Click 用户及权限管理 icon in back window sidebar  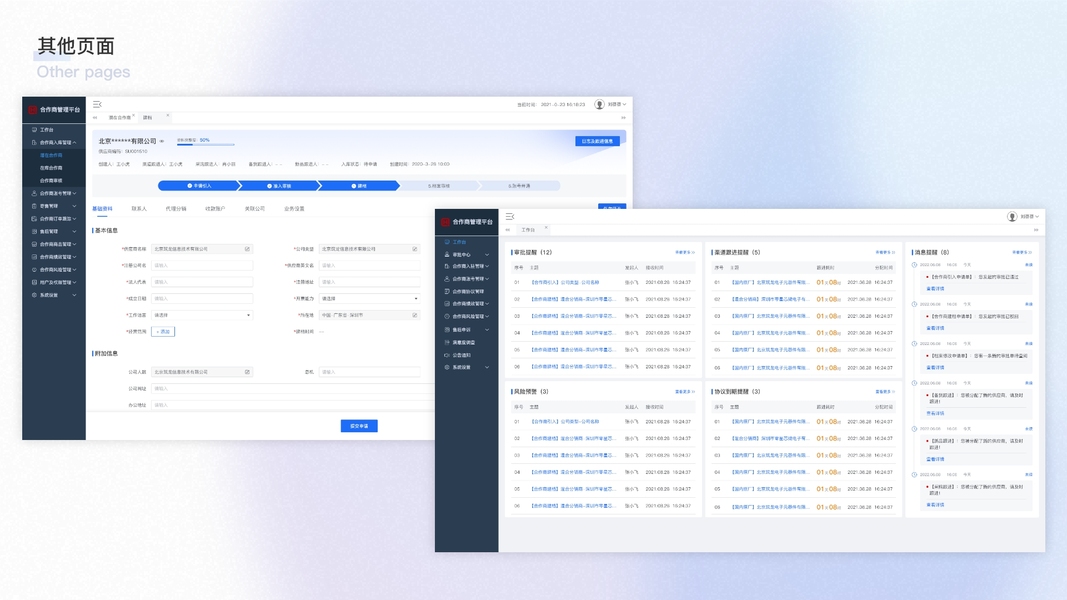pos(34,282)
